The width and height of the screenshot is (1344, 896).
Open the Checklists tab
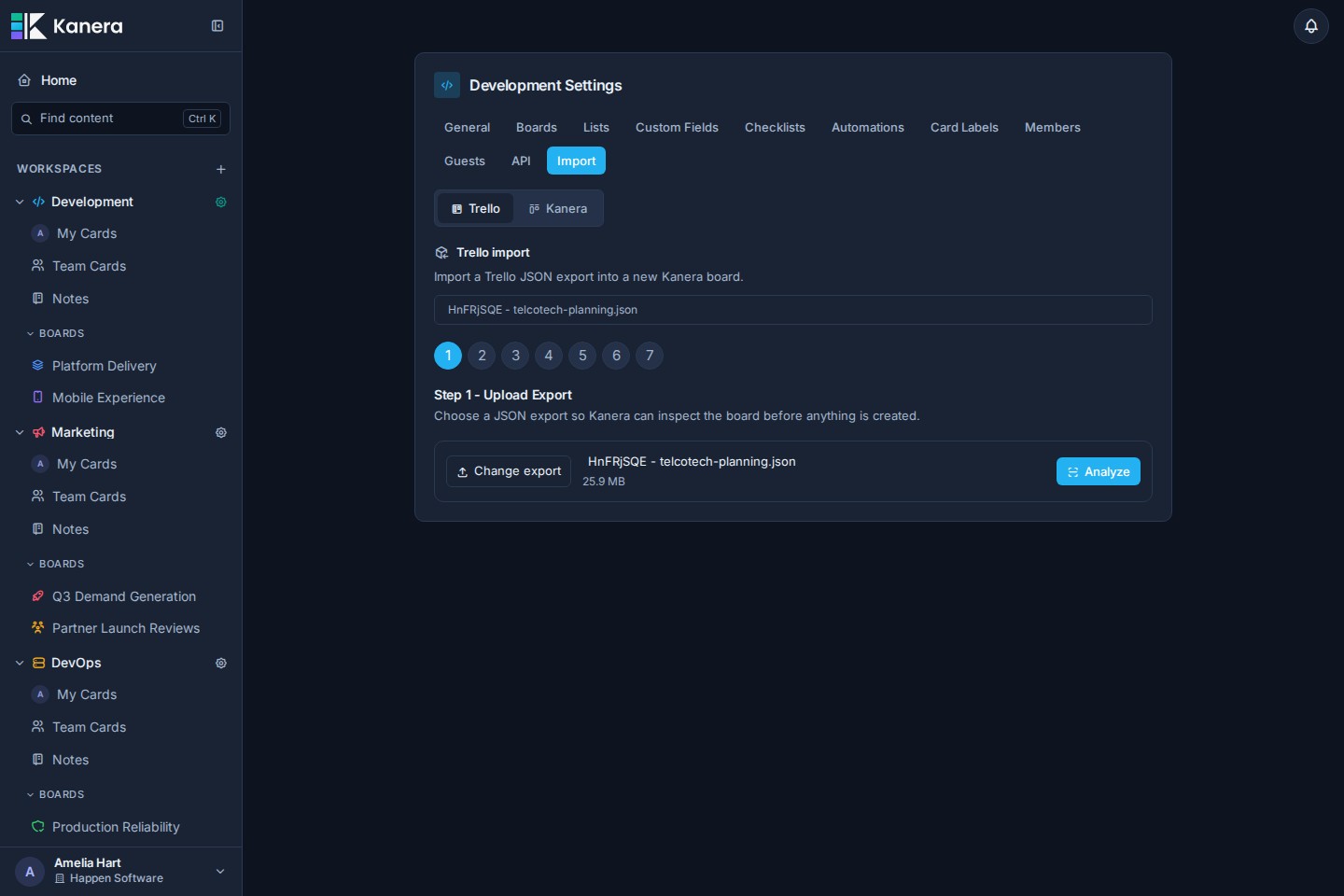(x=775, y=128)
